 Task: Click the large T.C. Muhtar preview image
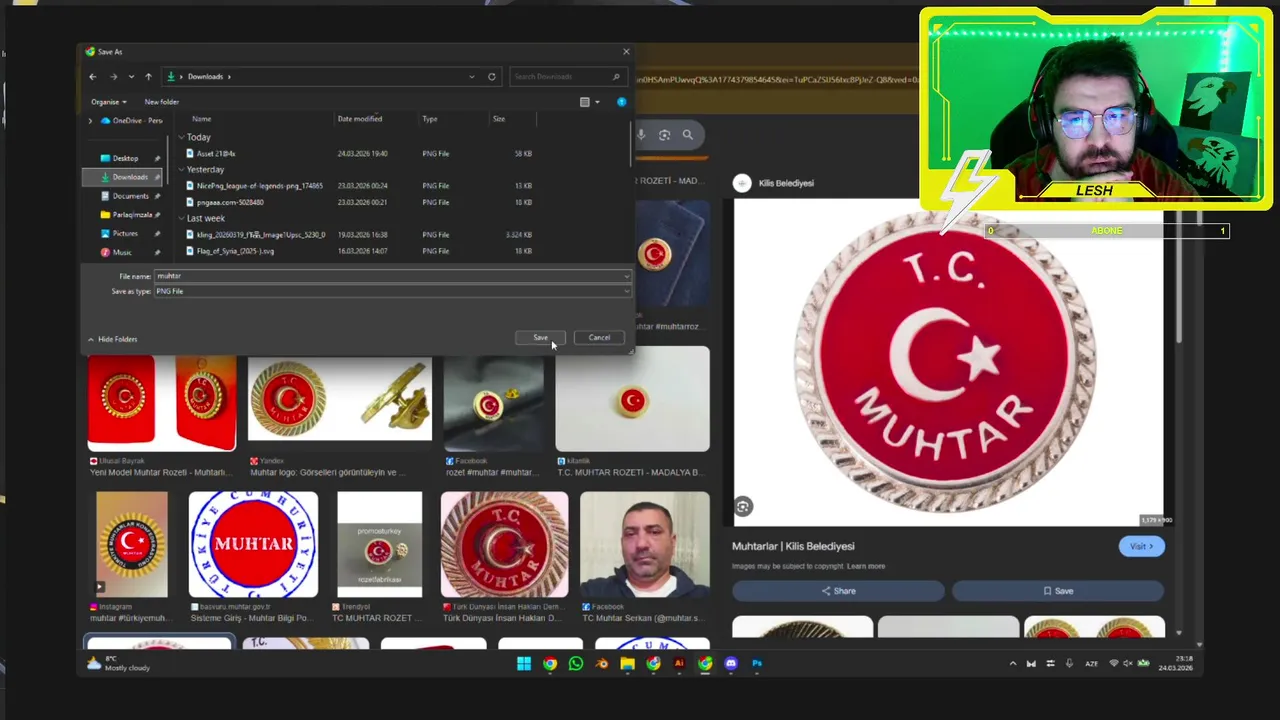(x=948, y=362)
